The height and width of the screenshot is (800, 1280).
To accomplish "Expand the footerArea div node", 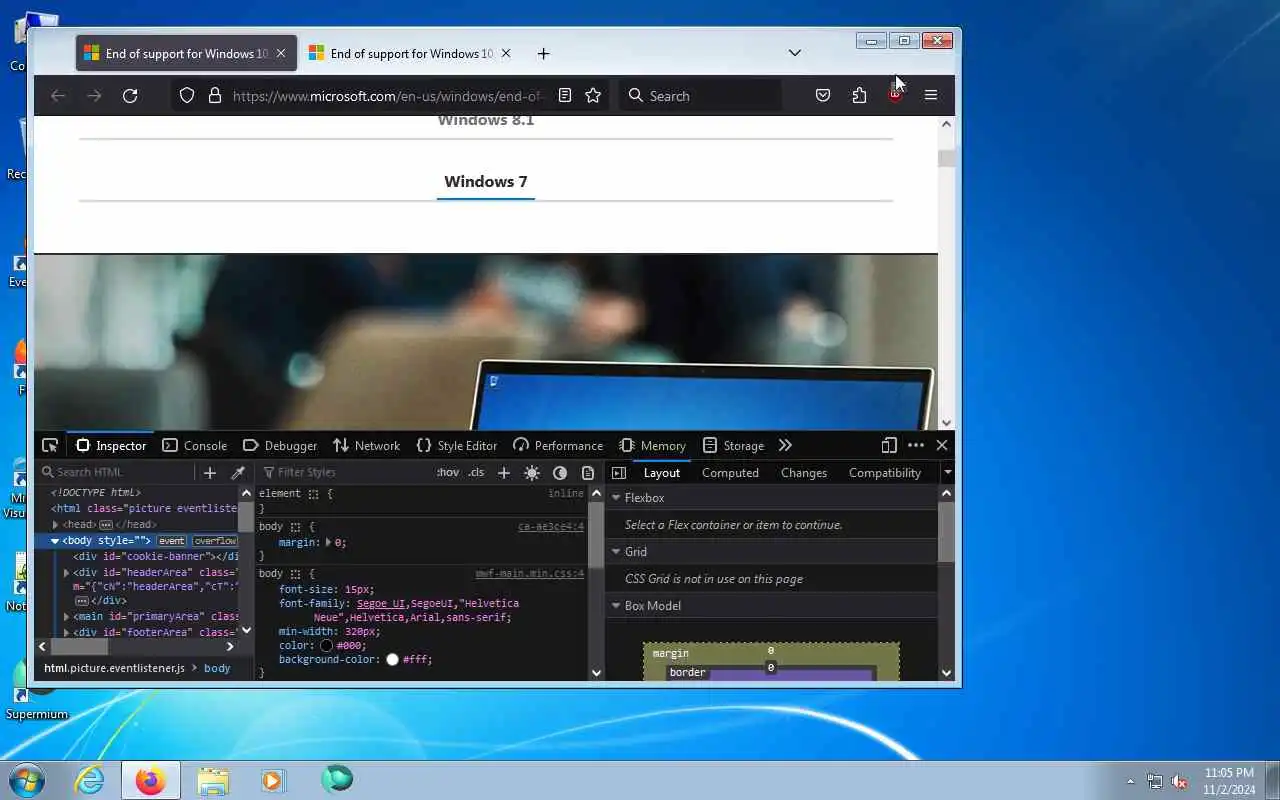I will [x=66, y=632].
